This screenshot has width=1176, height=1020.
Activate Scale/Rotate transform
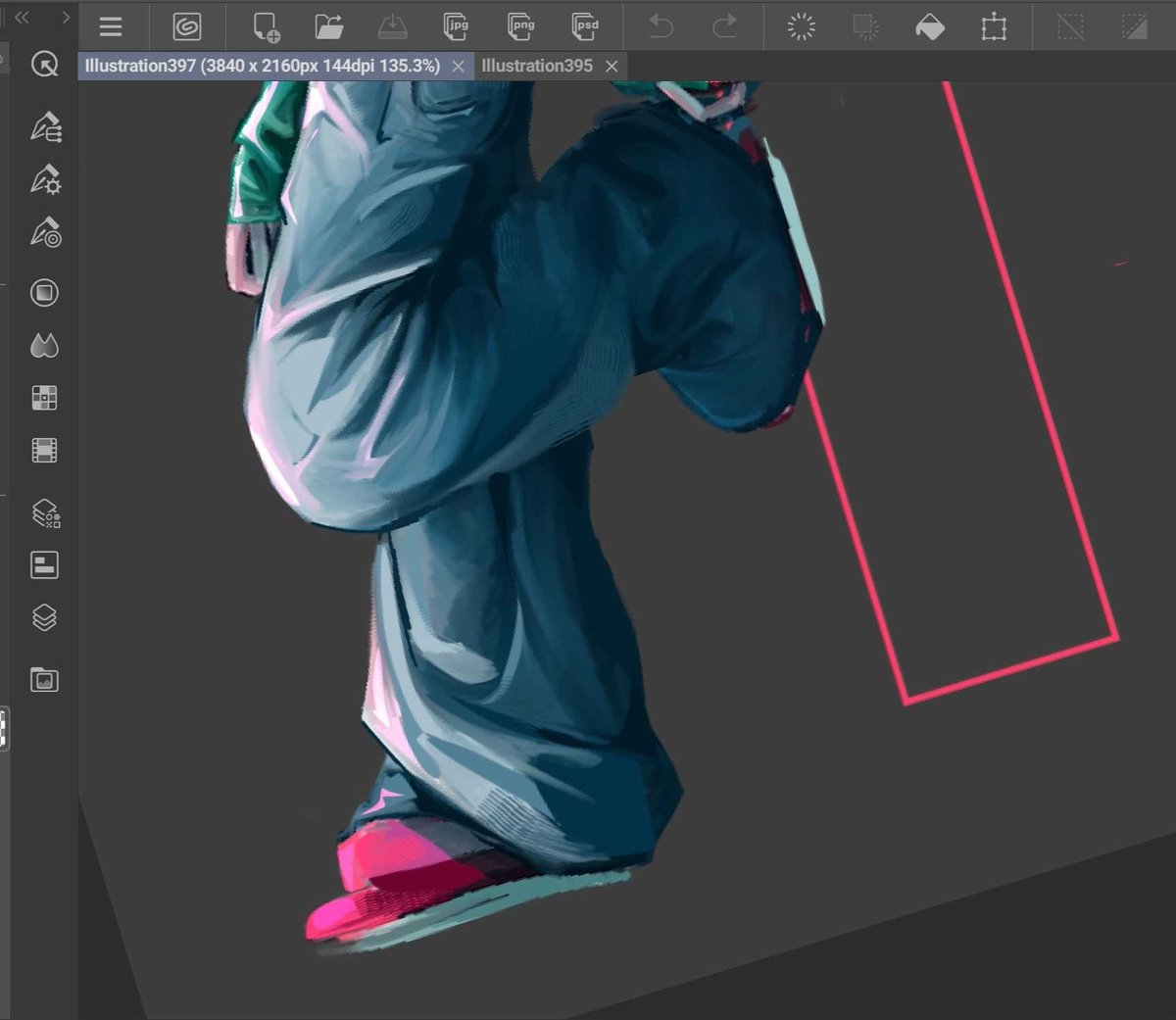[x=994, y=26]
